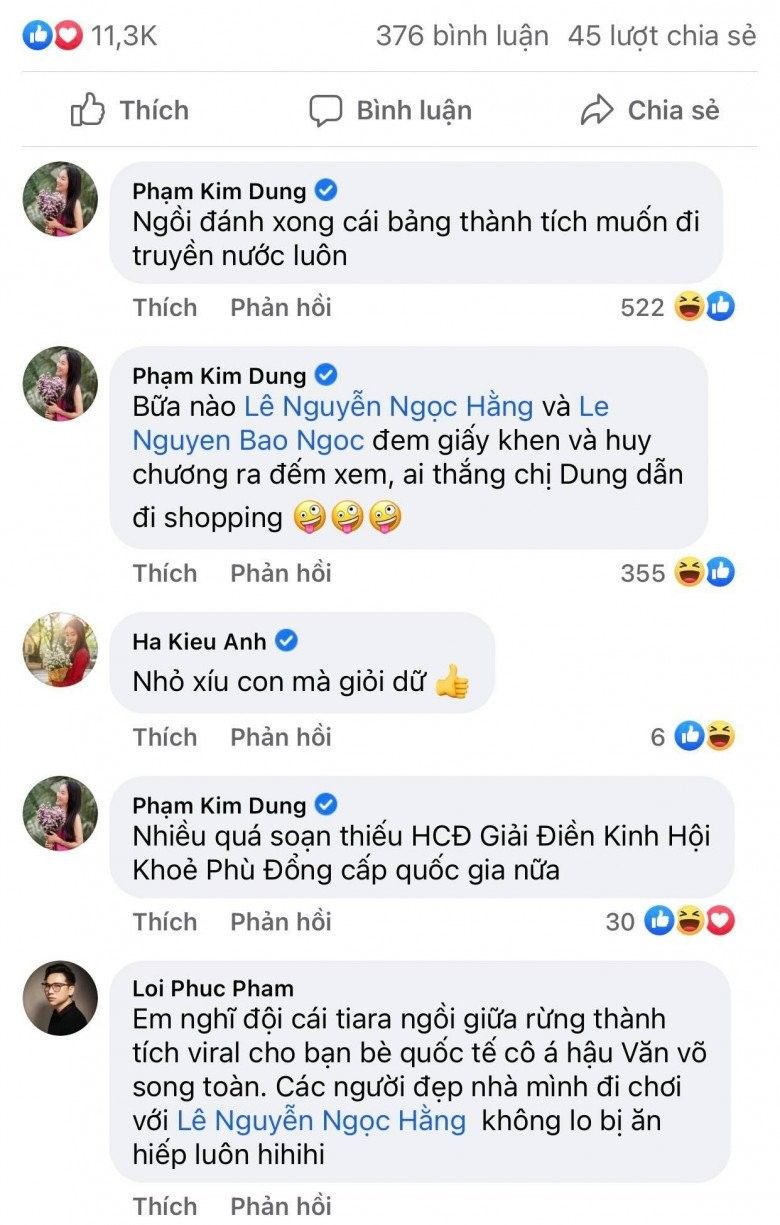Tap the Chia sẻ share arrow icon
Screen dimensions: 780x1225
click(x=596, y=110)
